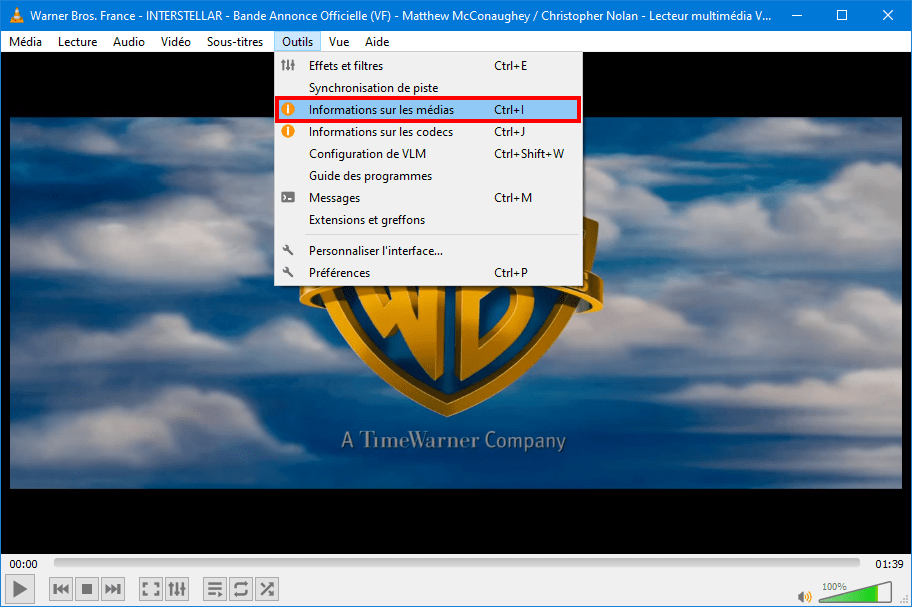Screen dimensions: 912x607
Task: Skip to the next media track
Action: pos(113,589)
